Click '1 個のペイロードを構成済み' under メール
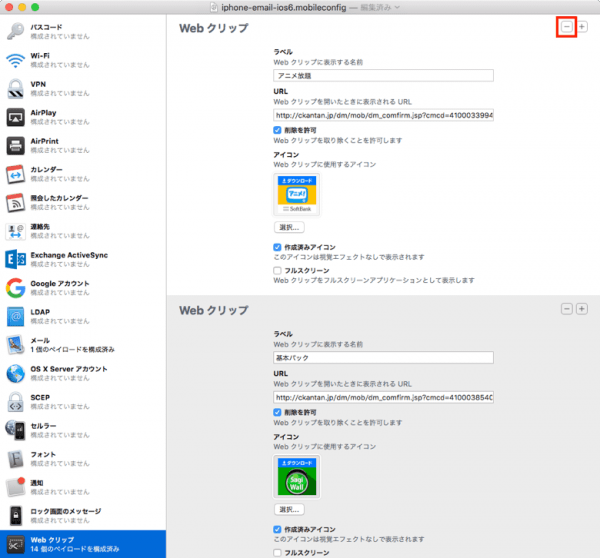 click(73, 349)
